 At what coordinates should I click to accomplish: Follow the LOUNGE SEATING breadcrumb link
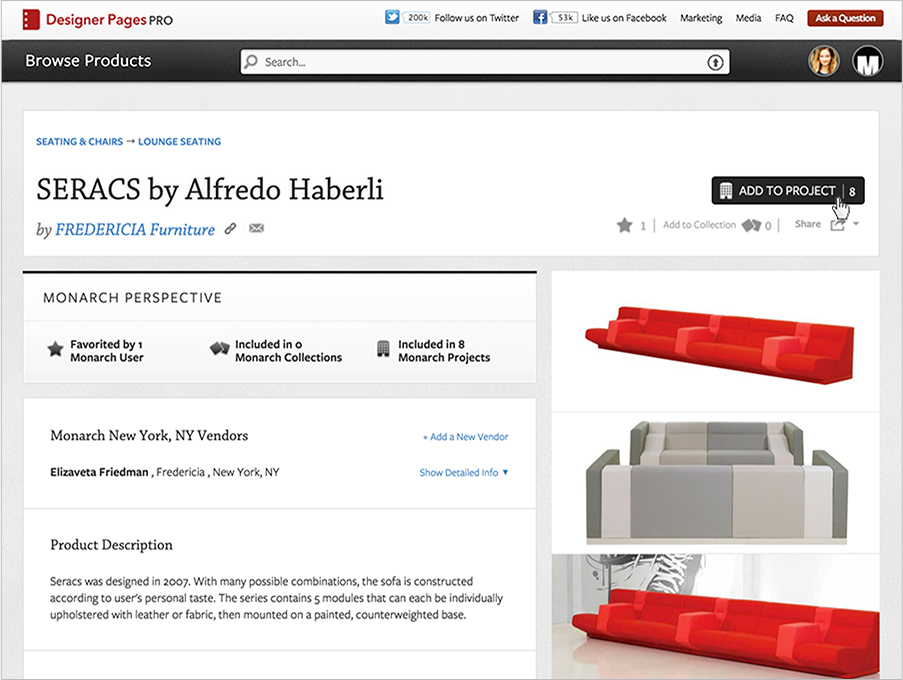pos(180,142)
